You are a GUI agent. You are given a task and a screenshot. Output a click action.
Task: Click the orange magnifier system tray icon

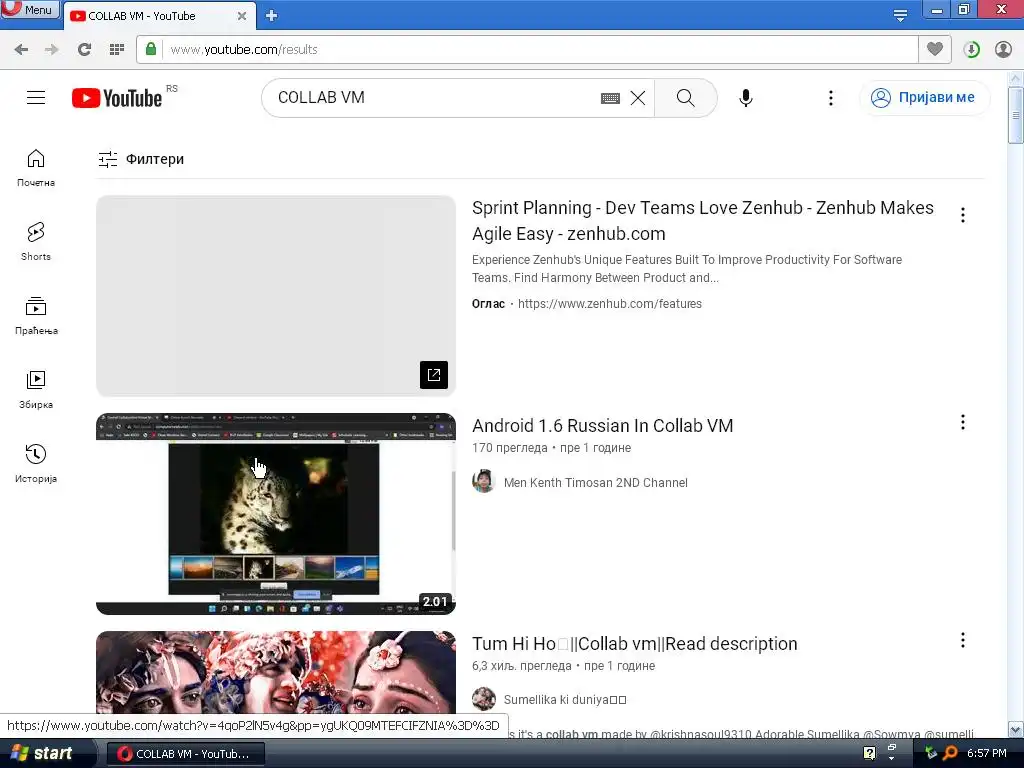[x=951, y=753]
